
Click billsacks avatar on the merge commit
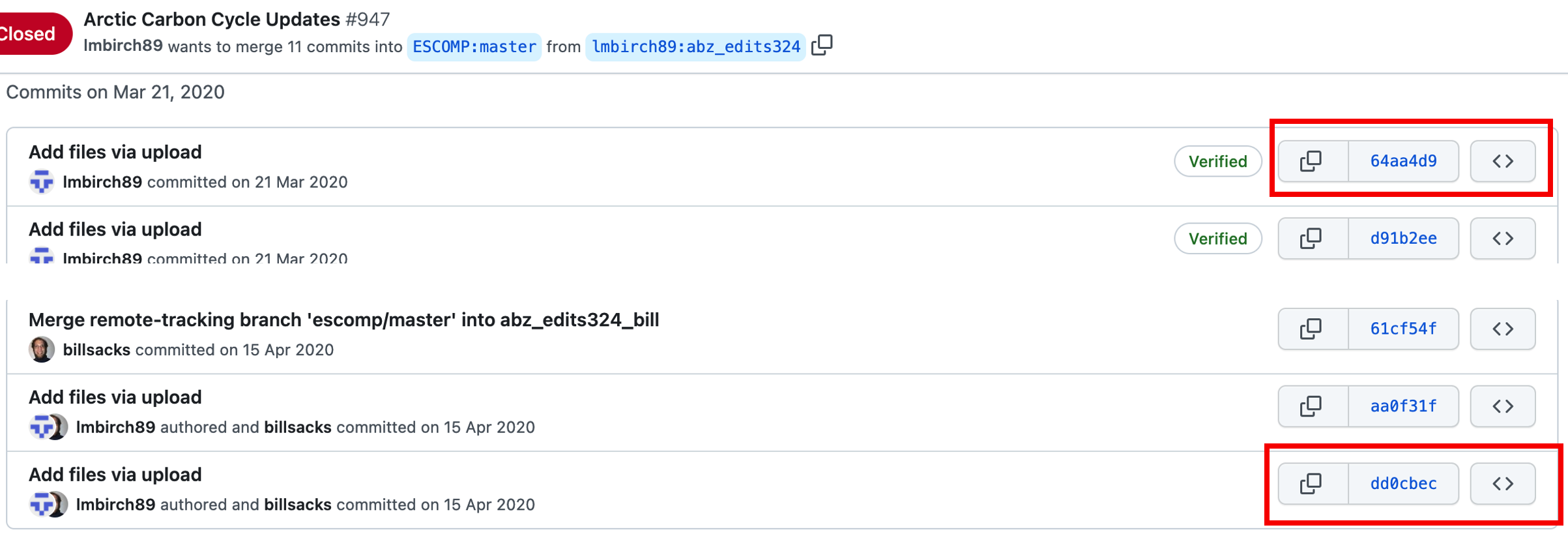tap(41, 350)
